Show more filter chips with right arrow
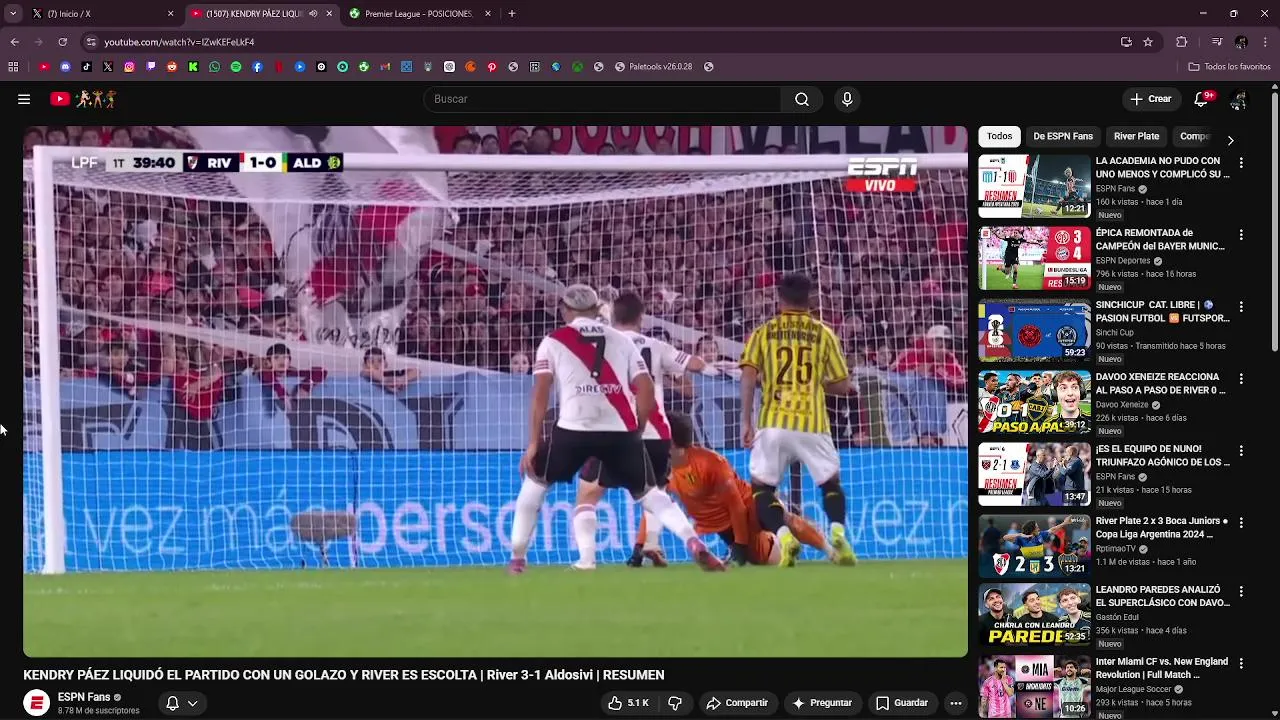 [1230, 140]
